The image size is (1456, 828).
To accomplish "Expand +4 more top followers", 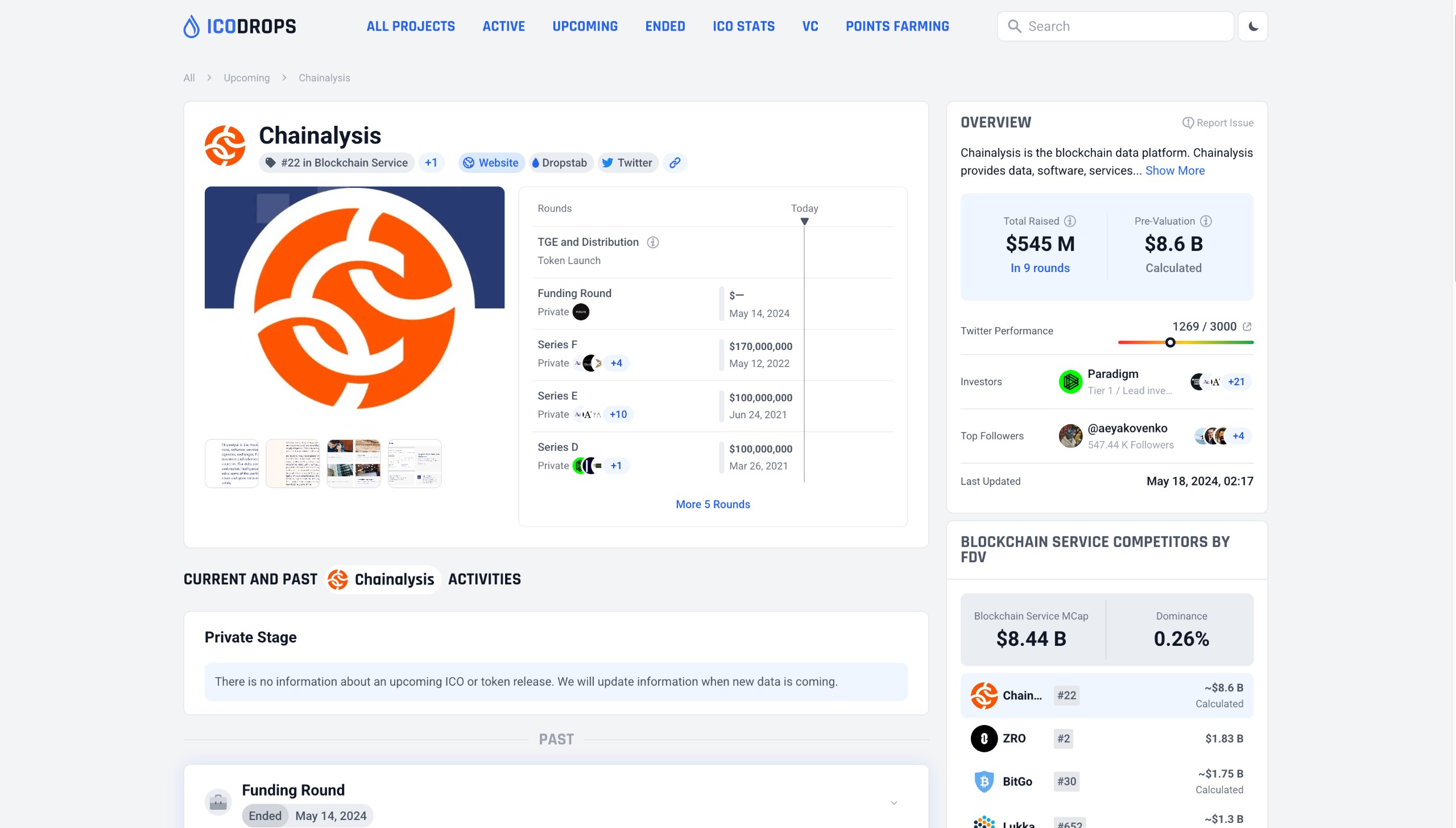I will pyautogui.click(x=1238, y=436).
